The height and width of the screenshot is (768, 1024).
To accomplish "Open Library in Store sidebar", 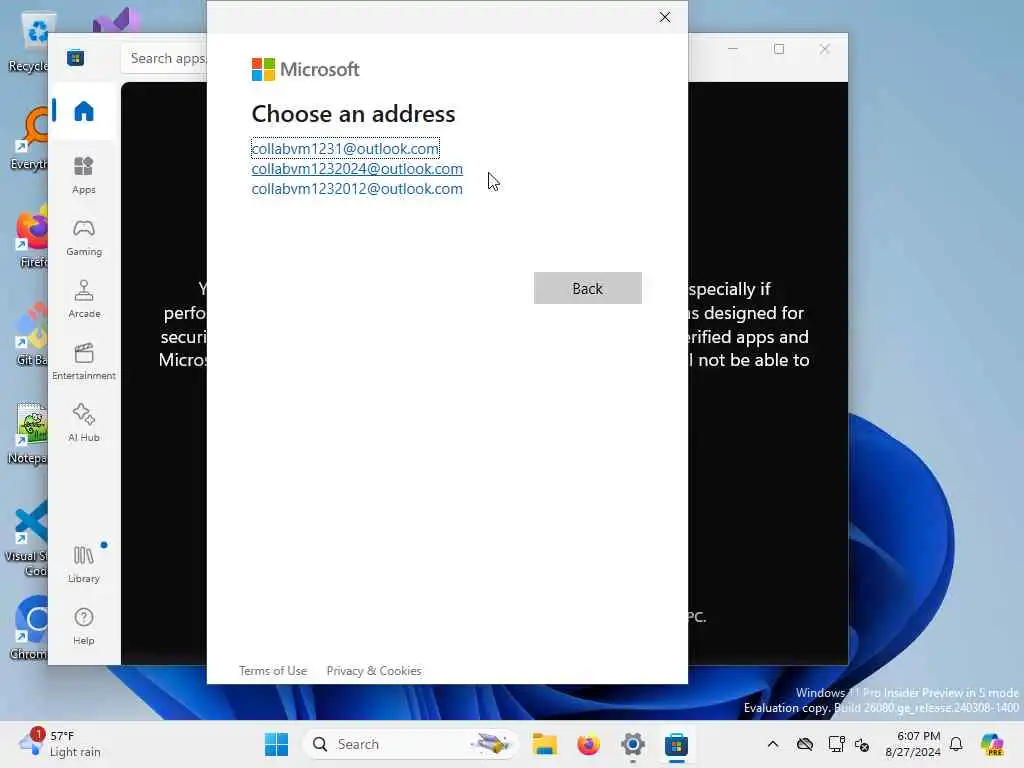I will tap(84, 564).
